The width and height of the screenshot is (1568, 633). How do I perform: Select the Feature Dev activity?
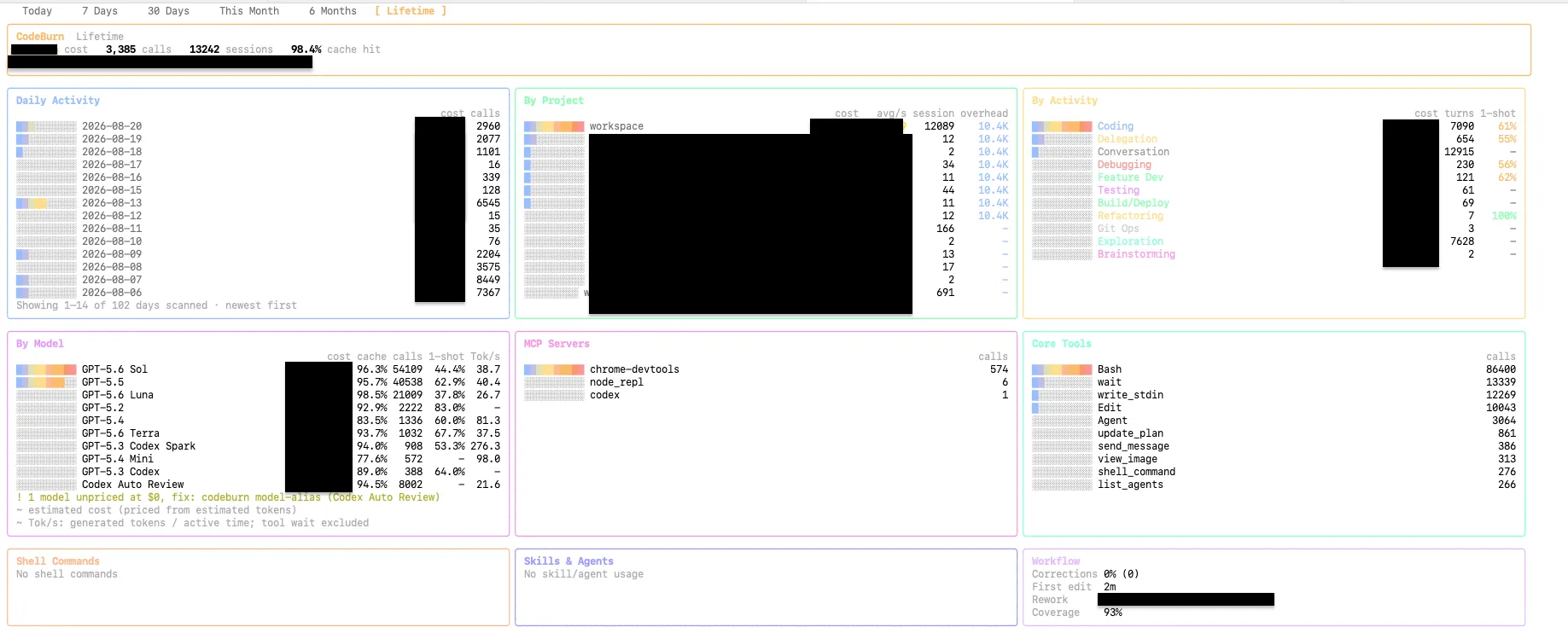coord(1274,177)
